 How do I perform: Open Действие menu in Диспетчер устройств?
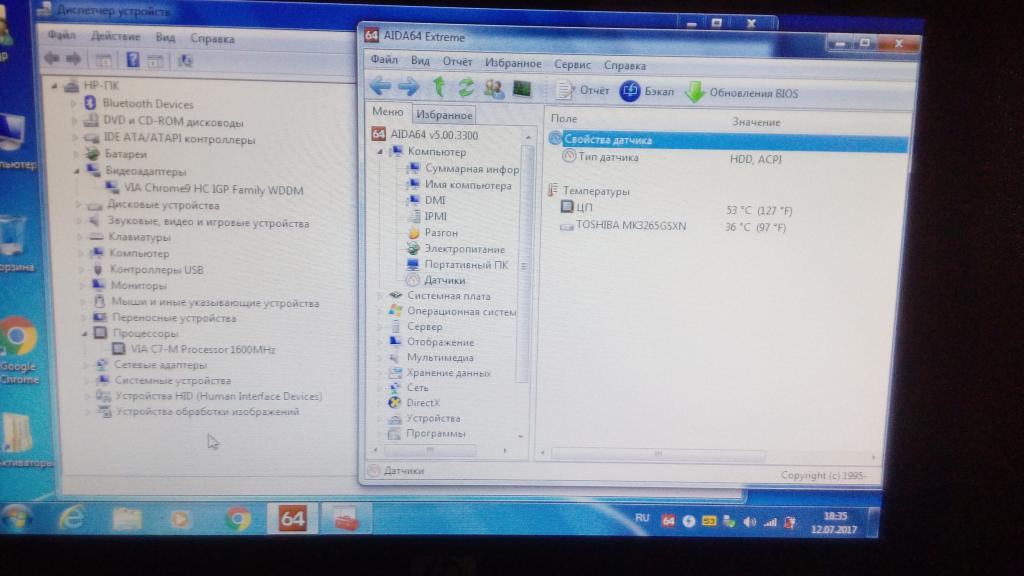pos(116,37)
